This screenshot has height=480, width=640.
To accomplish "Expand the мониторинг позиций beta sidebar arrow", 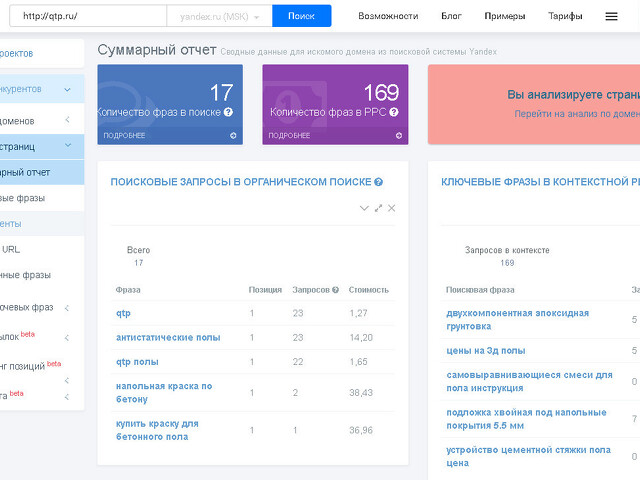I will coord(67,380).
